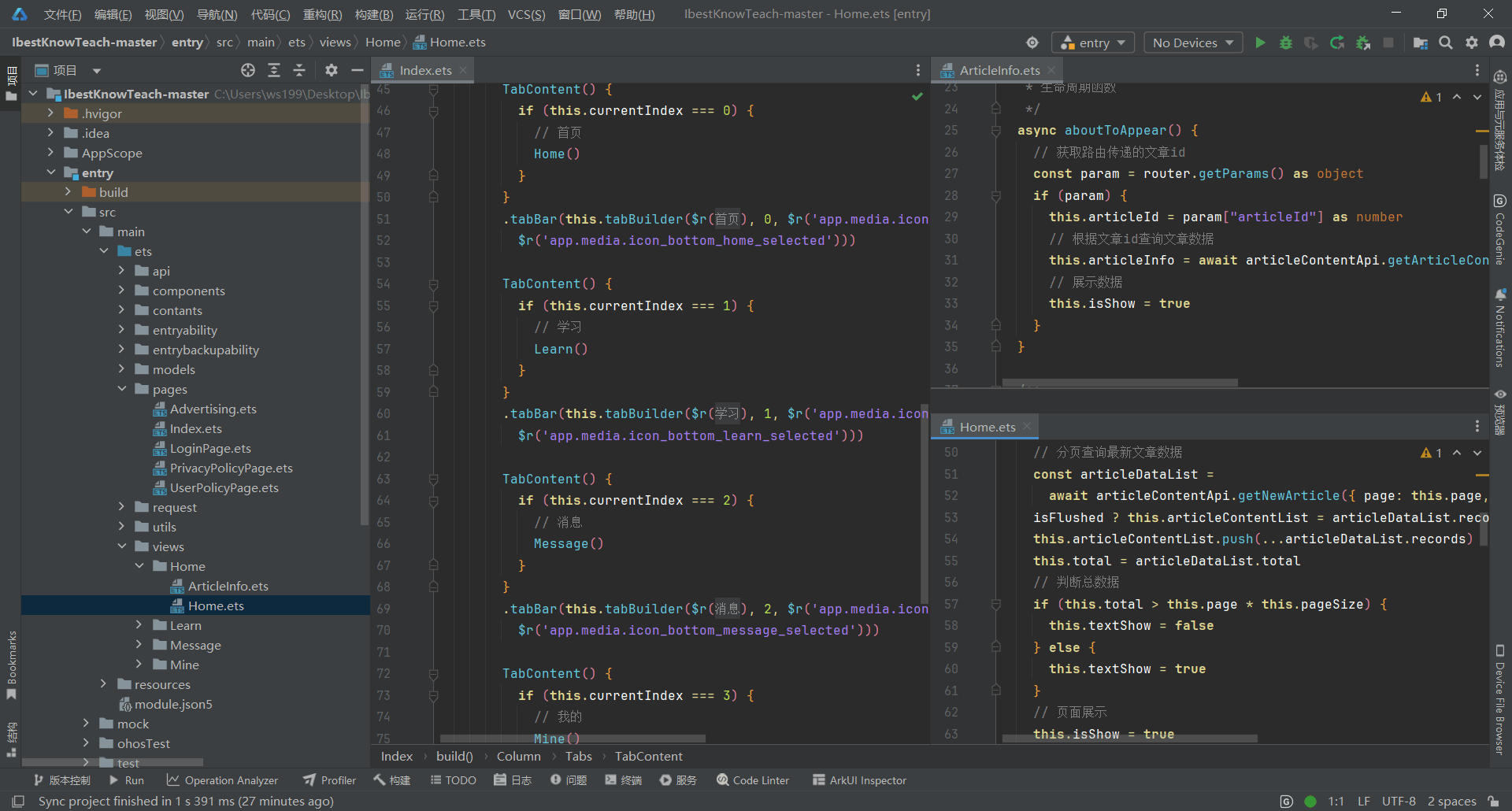Click Index.ets horizontal scrollbar
This screenshot has width=1512, height=811.
[573, 739]
